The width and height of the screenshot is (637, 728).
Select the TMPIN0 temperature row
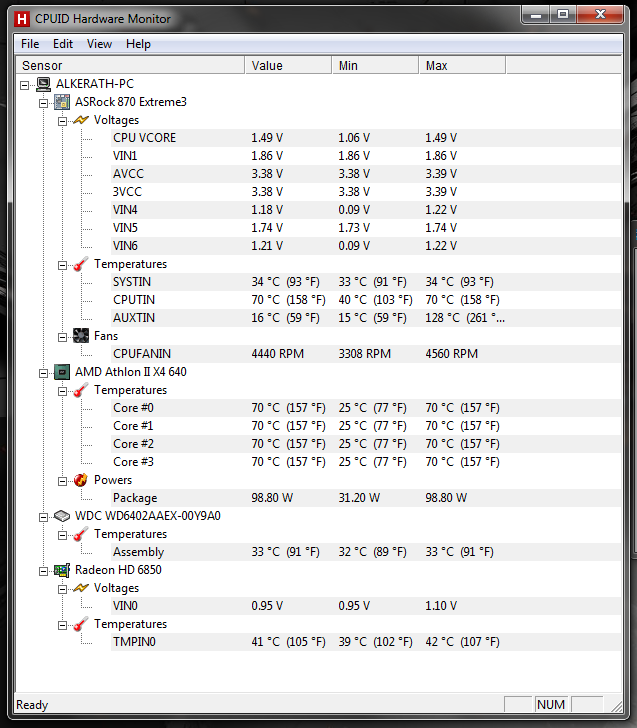pos(366,642)
